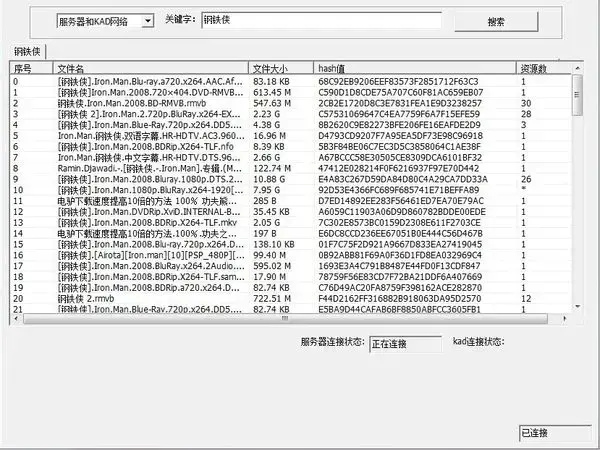
Task: Click the 285 B file size cell
Action: coord(265,201)
